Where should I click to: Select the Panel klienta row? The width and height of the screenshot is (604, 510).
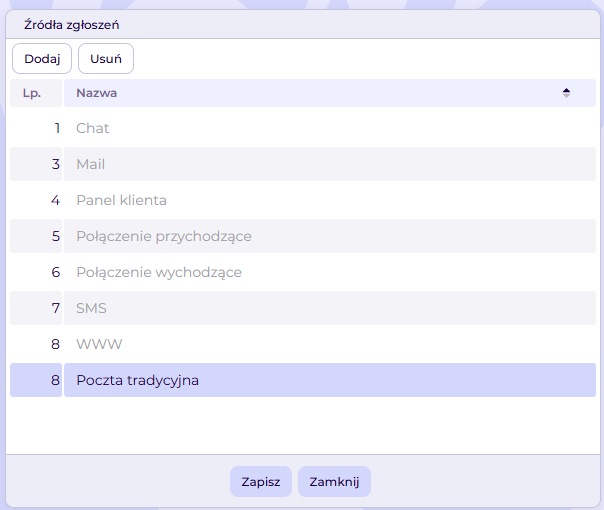tap(303, 200)
